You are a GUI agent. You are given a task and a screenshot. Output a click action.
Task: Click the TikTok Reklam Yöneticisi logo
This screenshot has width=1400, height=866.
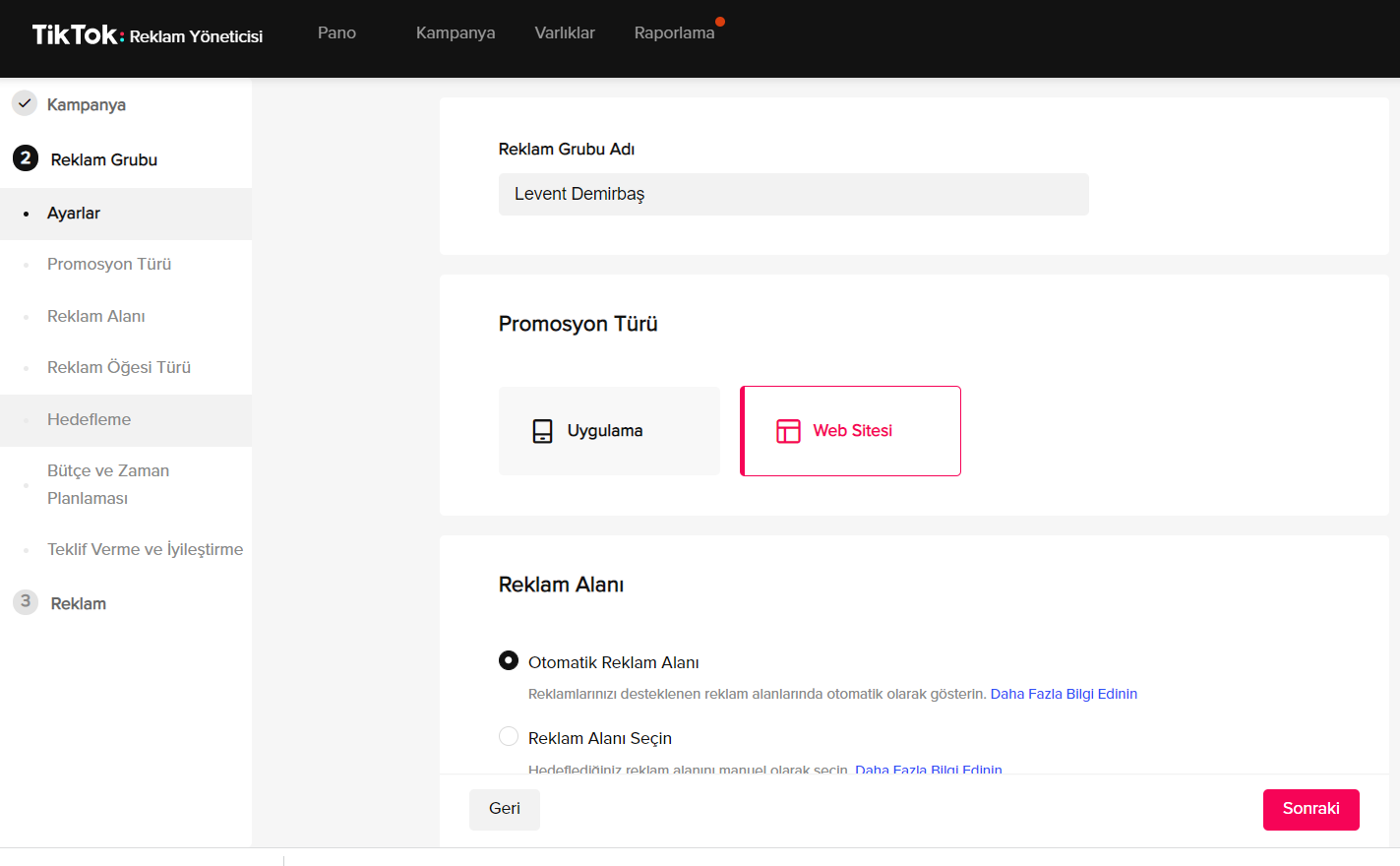pos(148,35)
